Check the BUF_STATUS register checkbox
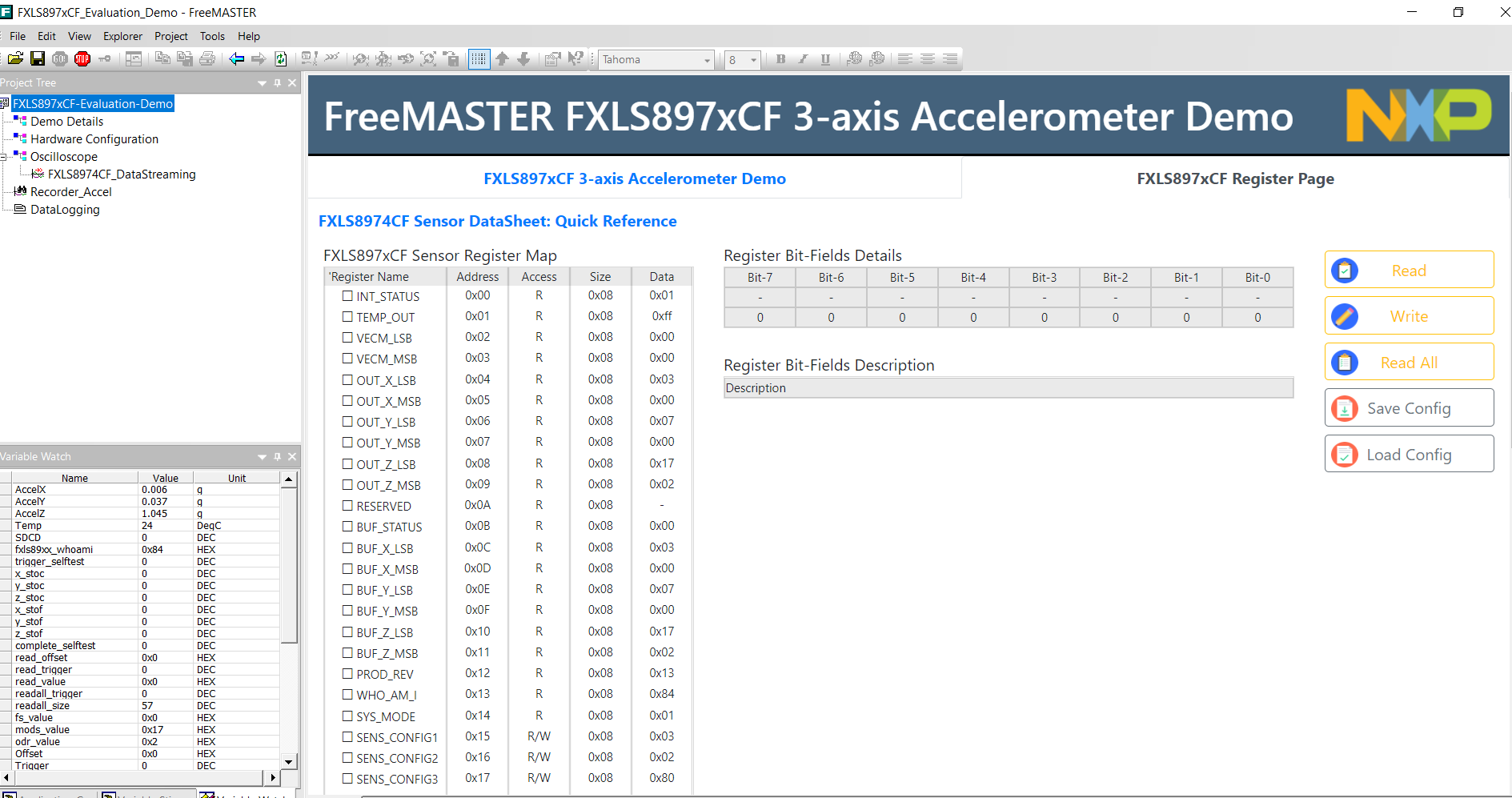 pyautogui.click(x=347, y=526)
